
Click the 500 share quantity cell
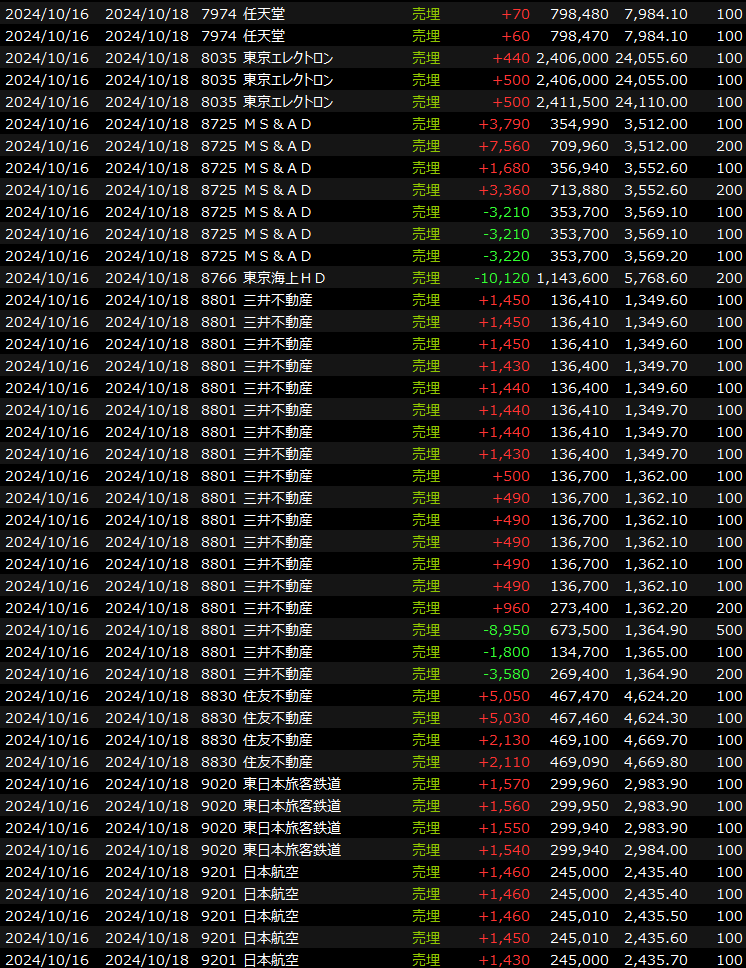(x=729, y=630)
